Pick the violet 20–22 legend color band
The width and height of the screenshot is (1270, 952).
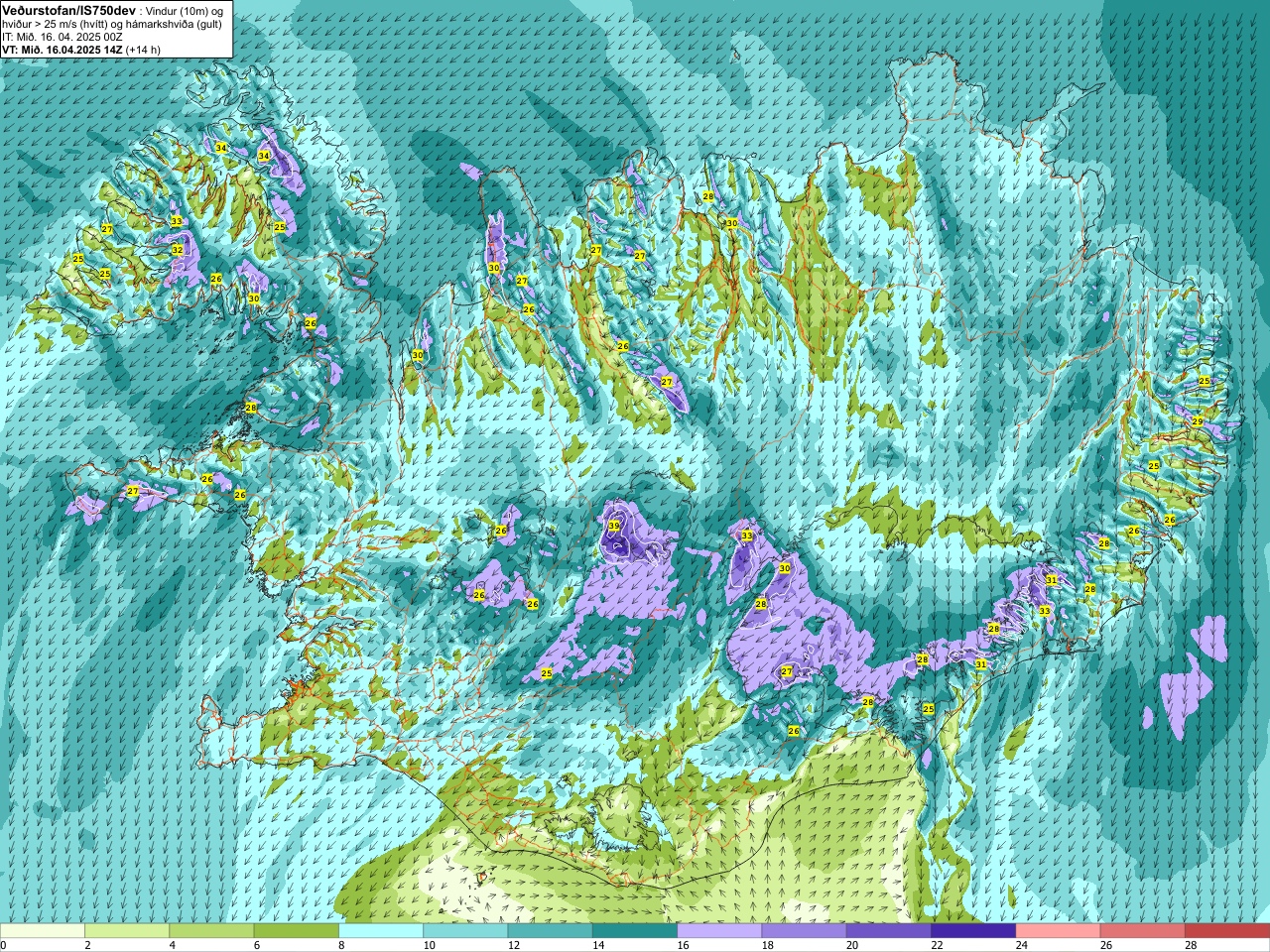point(889,931)
